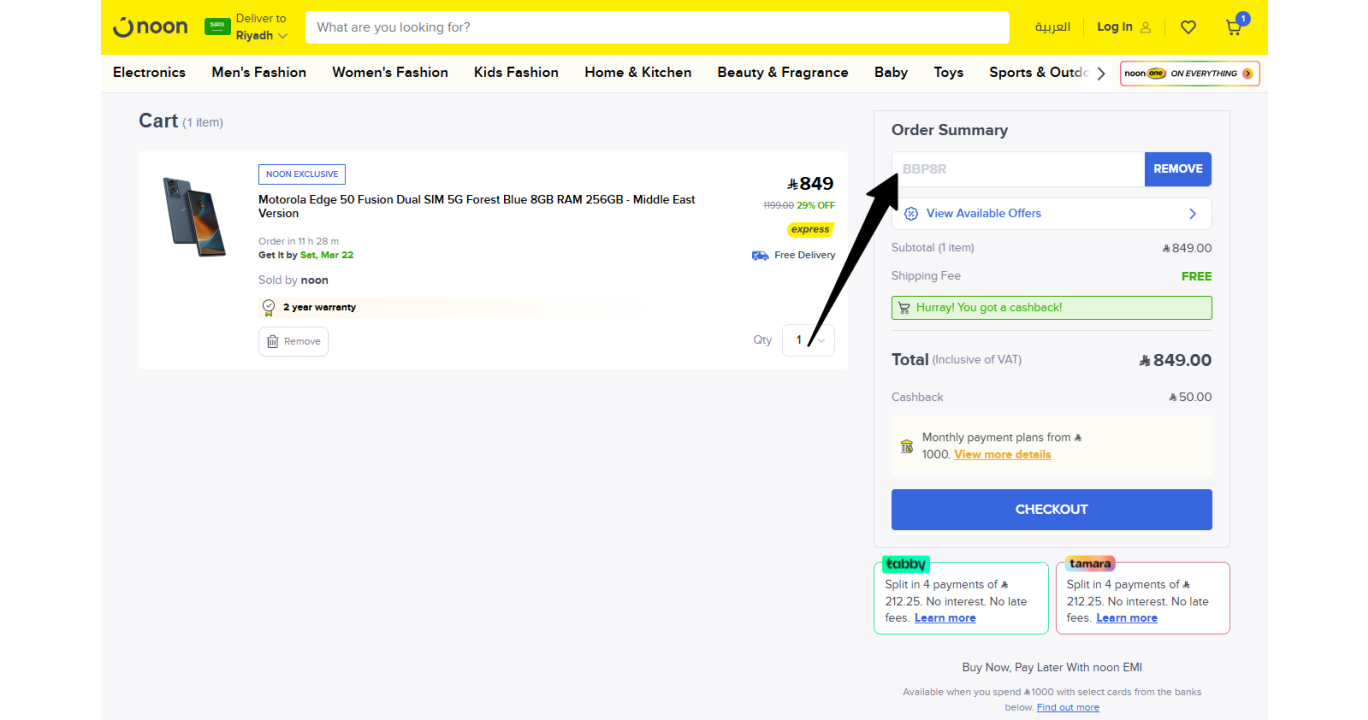Click the Shipping Fee FREE value
Screen dimensions: 1368x720
(x=1196, y=276)
